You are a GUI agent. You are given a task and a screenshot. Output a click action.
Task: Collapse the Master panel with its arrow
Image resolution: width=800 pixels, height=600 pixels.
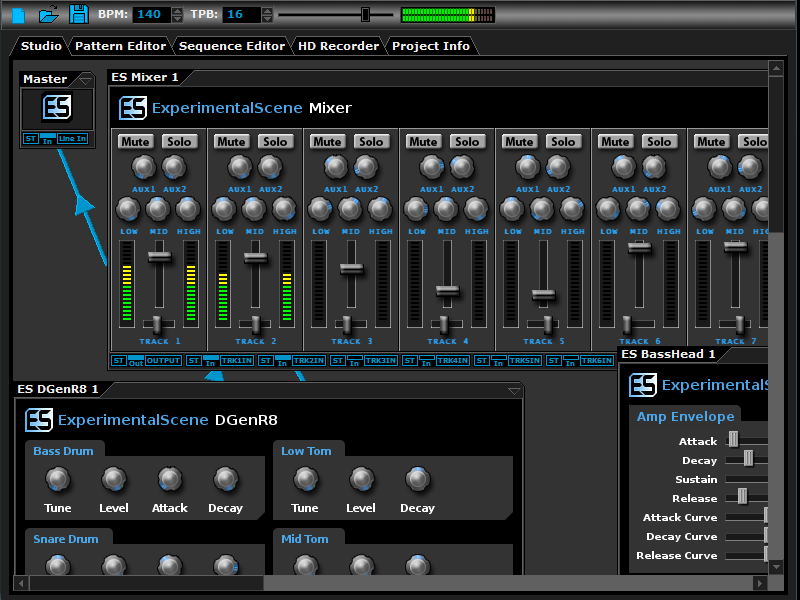tap(87, 78)
